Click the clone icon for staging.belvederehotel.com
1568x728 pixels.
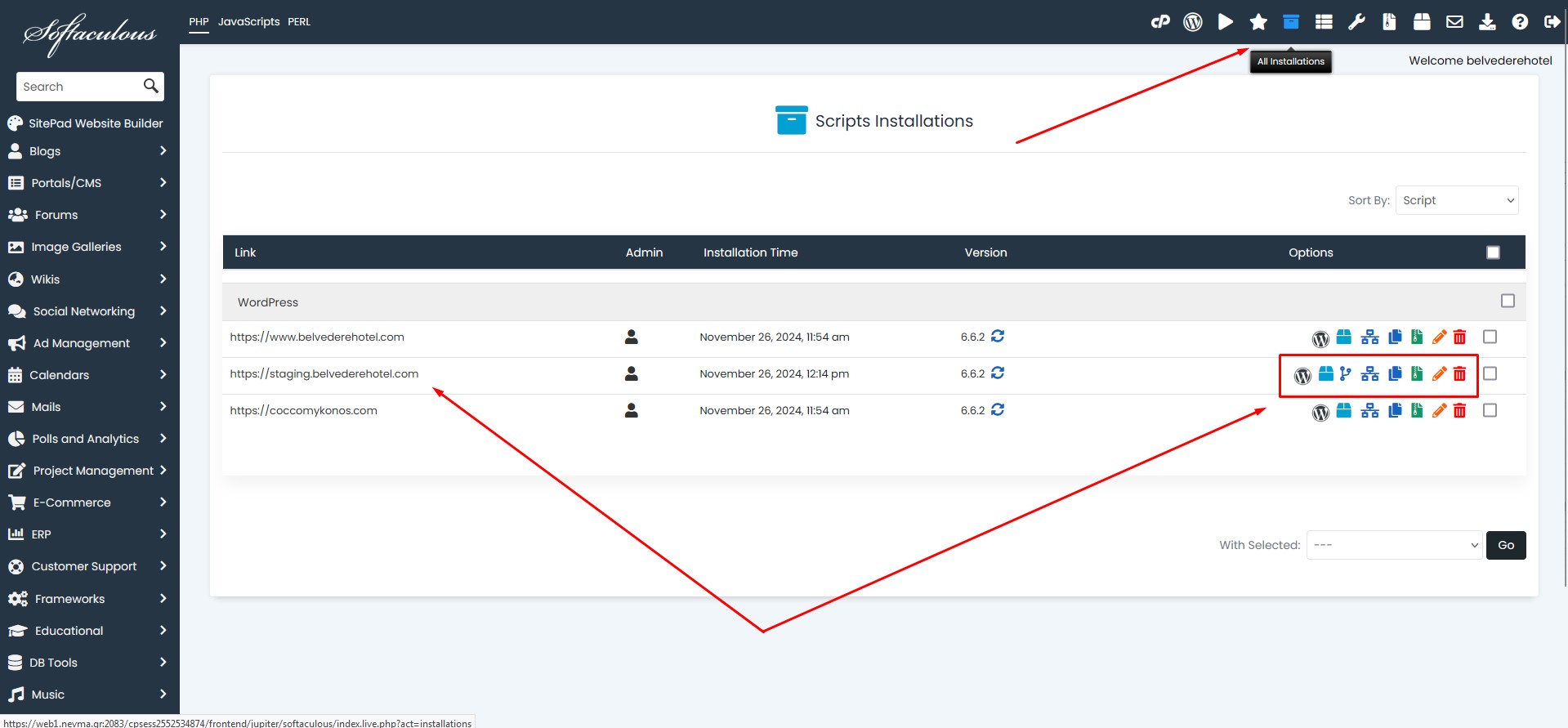(x=1395, y=374)
